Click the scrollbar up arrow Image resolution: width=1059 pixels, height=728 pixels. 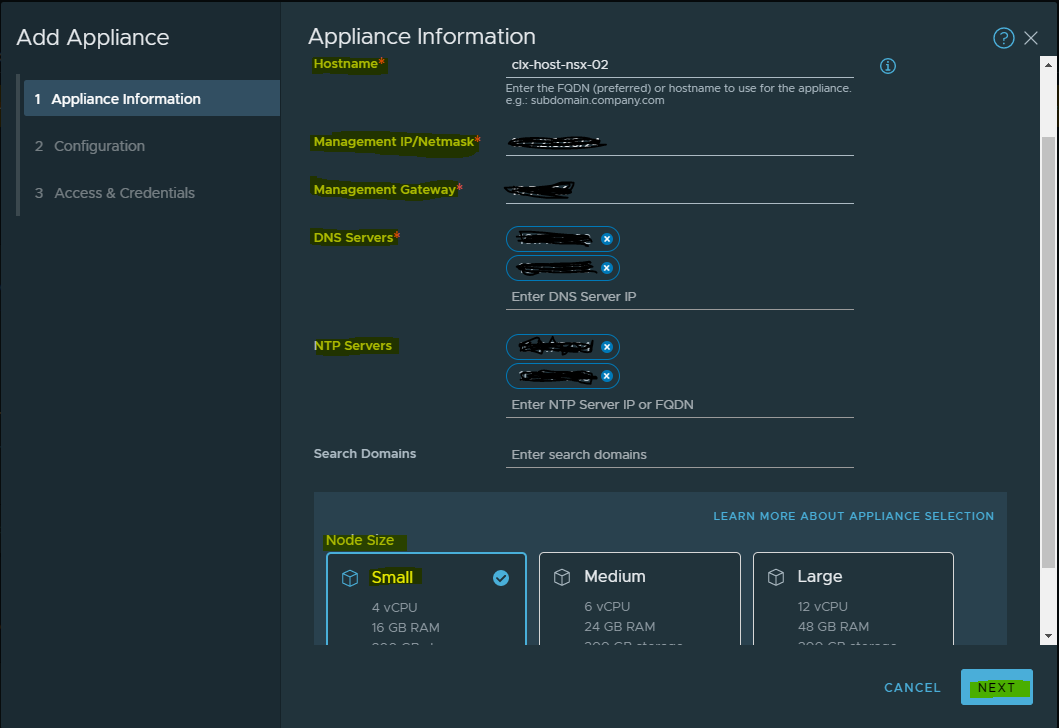(x=1048, y=65)
